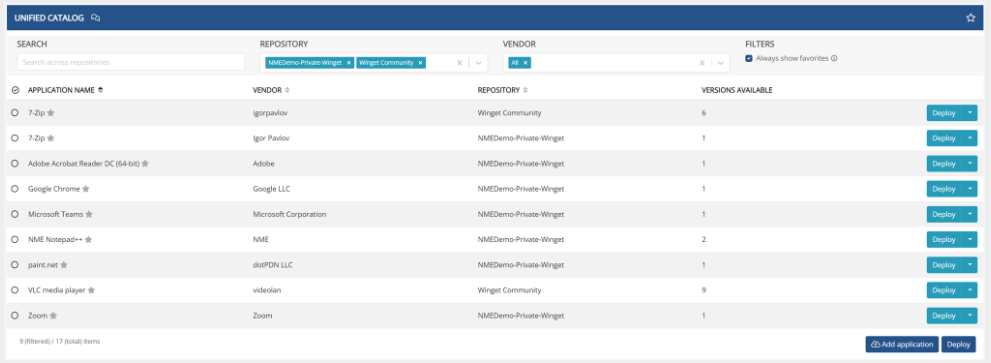991x363 pixels.
Task: Star the Microsoft Teams application
Action: coord(89,214)
